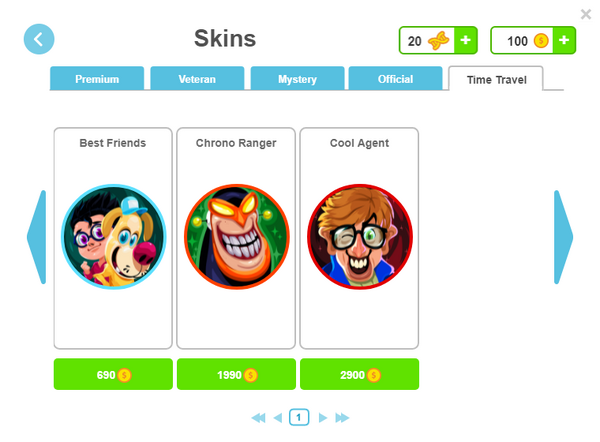The image size is (600, 442).
Task: Switch to the Official tab
Action: pos(395,78)
